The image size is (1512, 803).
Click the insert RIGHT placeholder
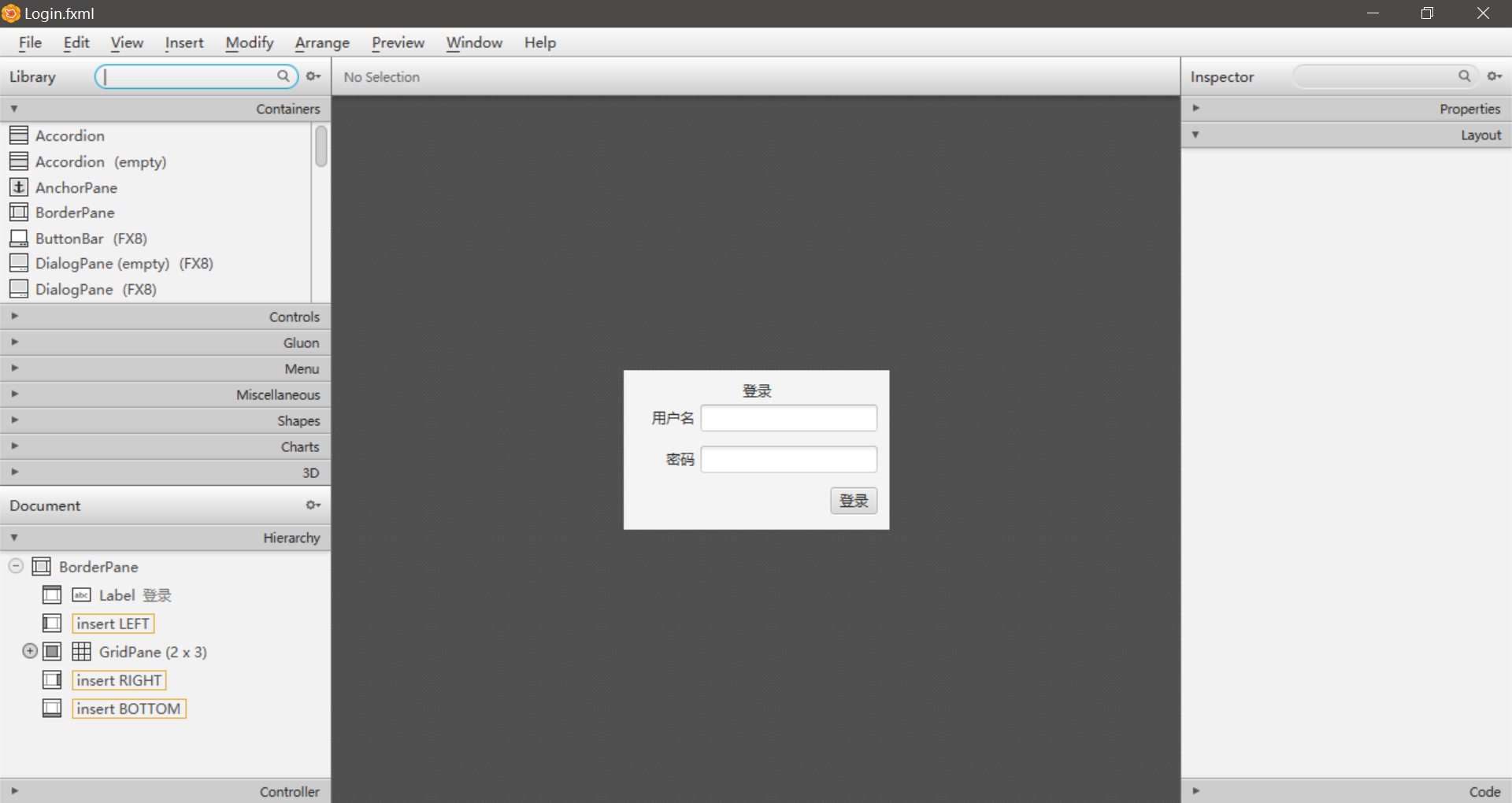[119, 680]
